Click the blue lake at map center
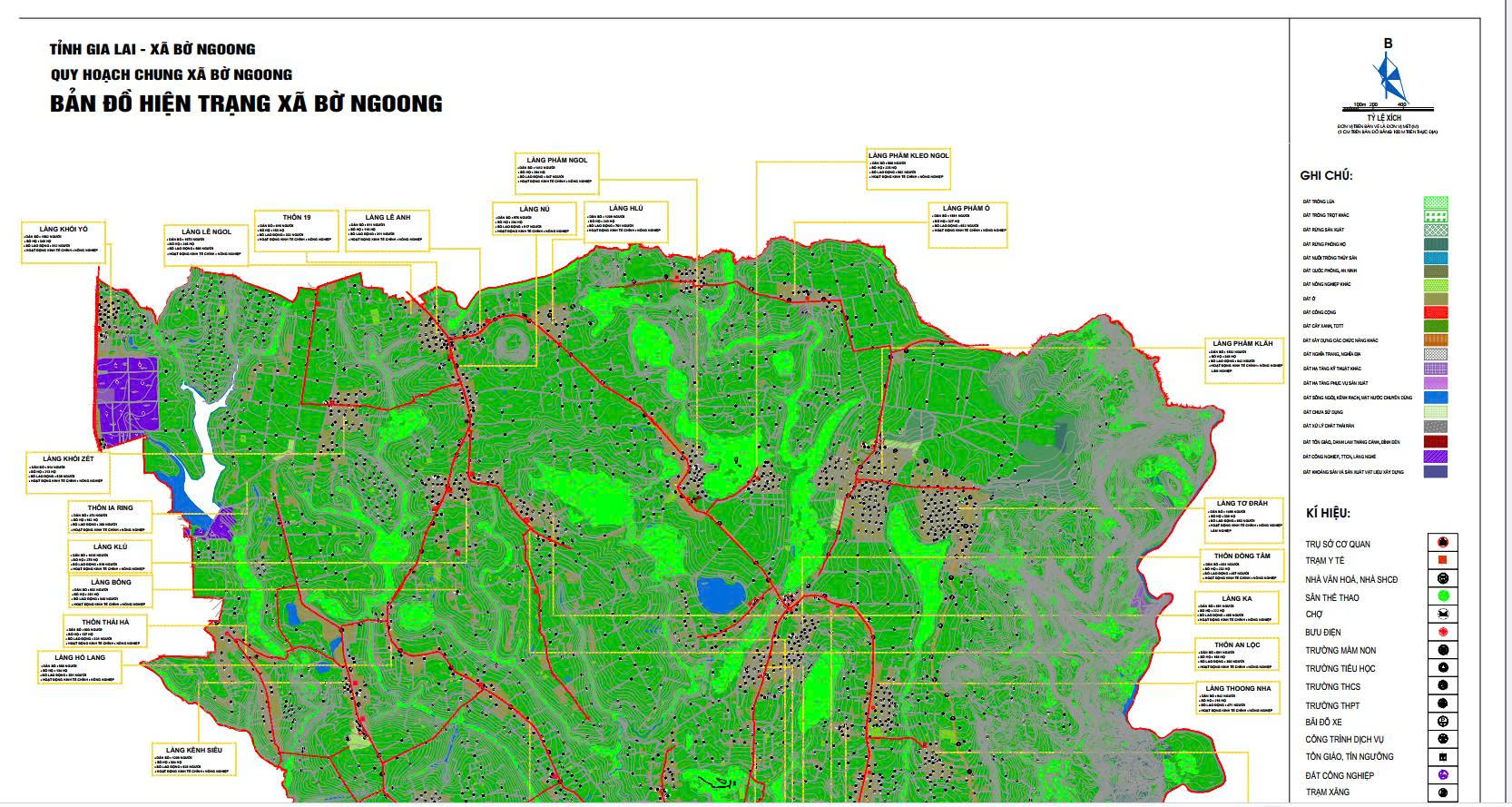 (x=721, y=595)
